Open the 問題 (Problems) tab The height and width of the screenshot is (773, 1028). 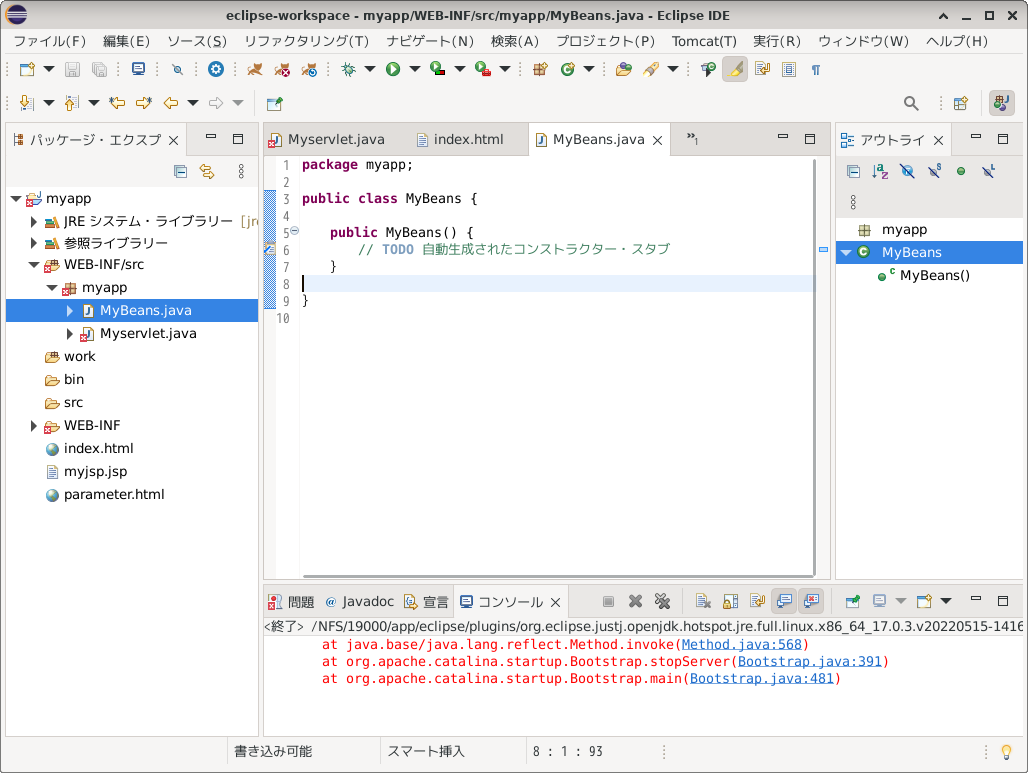pyautogui.click(x=292, y=602)
